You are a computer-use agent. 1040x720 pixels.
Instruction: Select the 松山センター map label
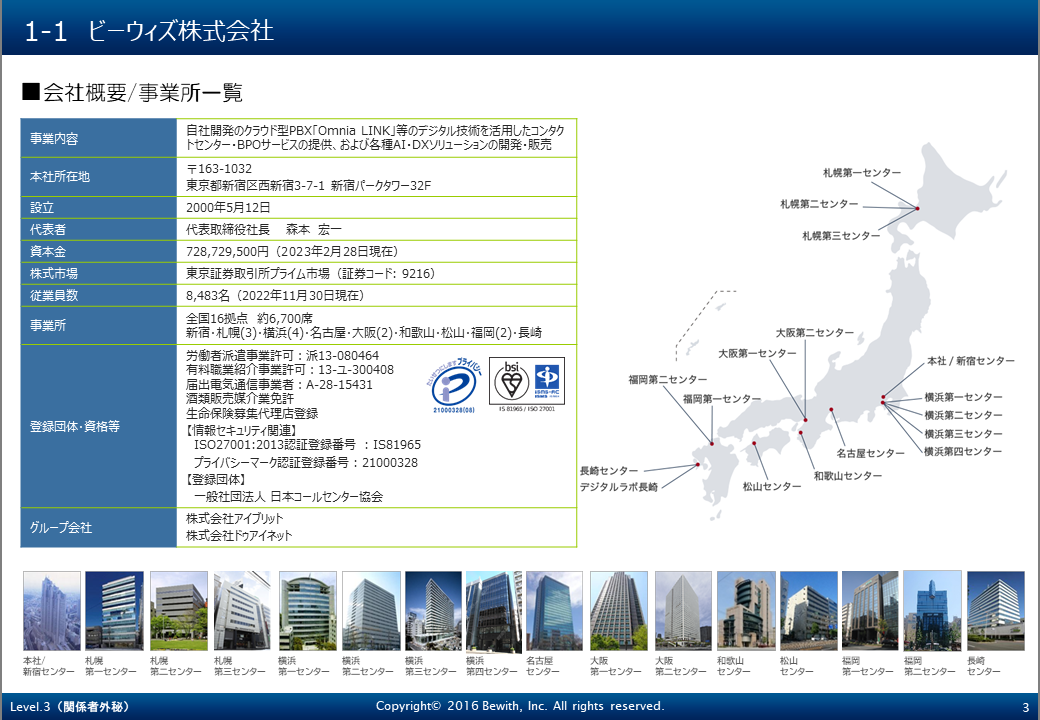click(x=771, y=487)
